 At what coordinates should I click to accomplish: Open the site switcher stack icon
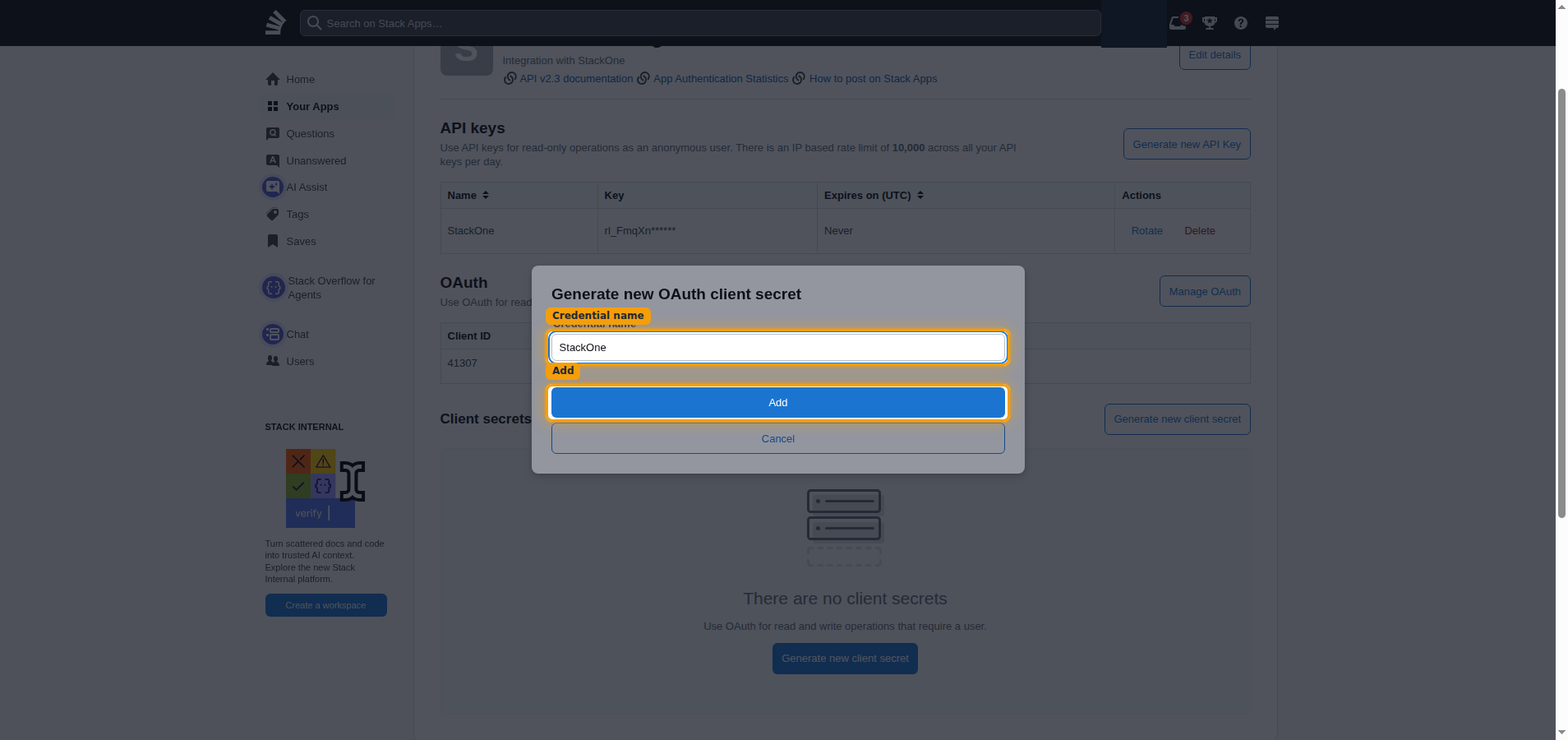[x=1272, y=23]
